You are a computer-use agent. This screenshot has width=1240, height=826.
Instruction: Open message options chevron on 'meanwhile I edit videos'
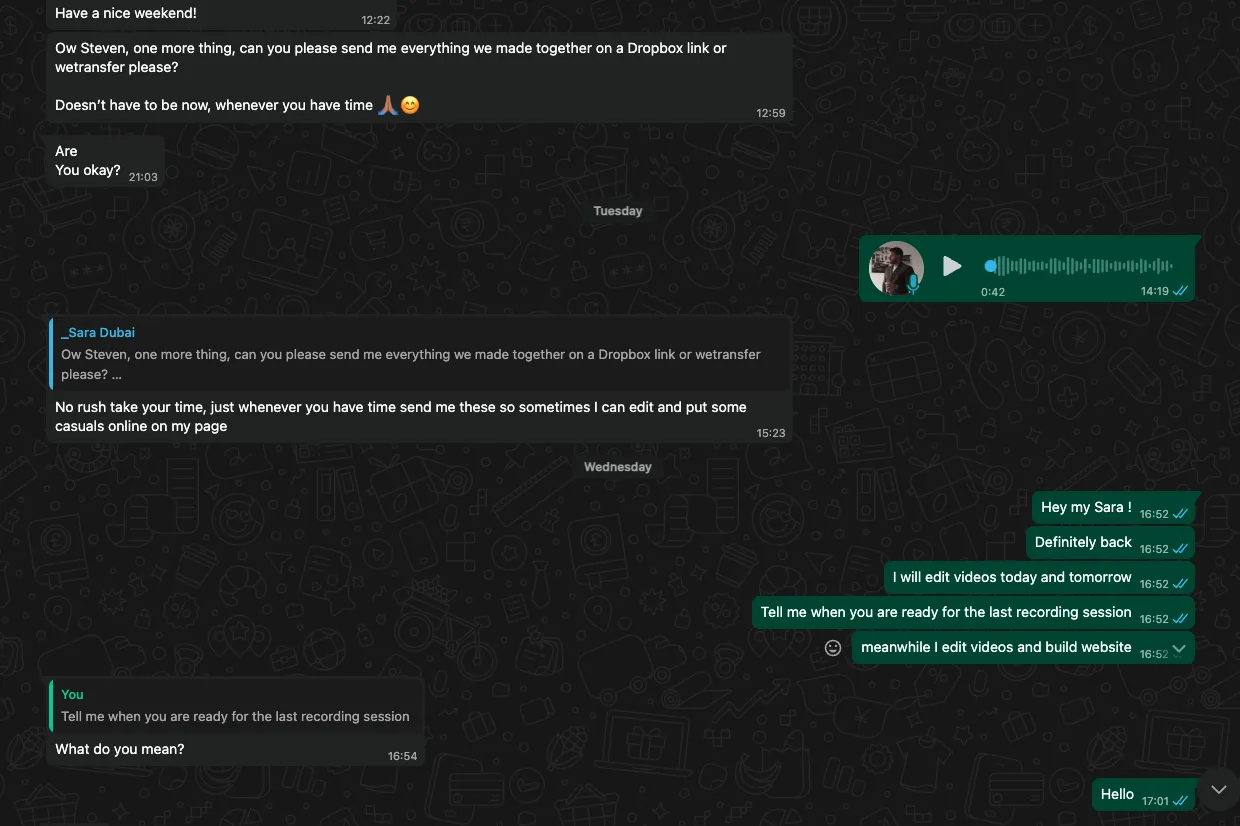pos(1179,648)
